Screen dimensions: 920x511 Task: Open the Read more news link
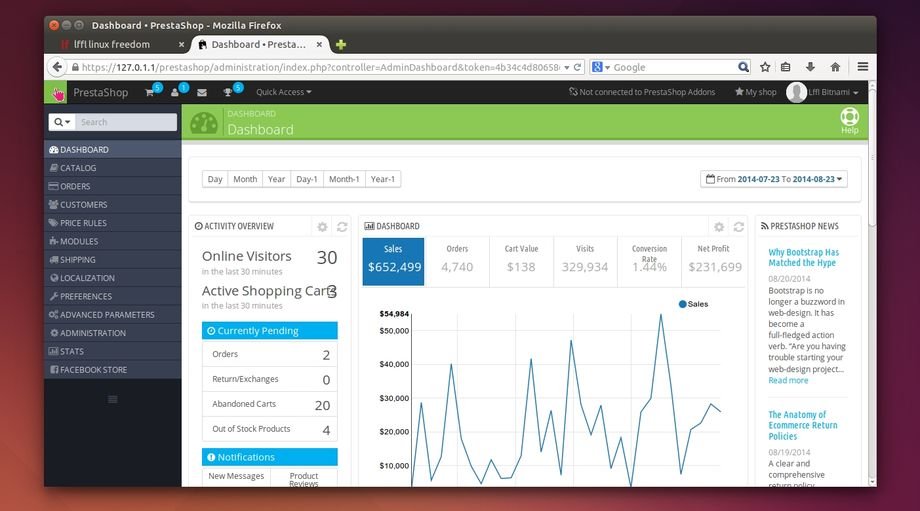pyautogui.click(x=788, y=380)
